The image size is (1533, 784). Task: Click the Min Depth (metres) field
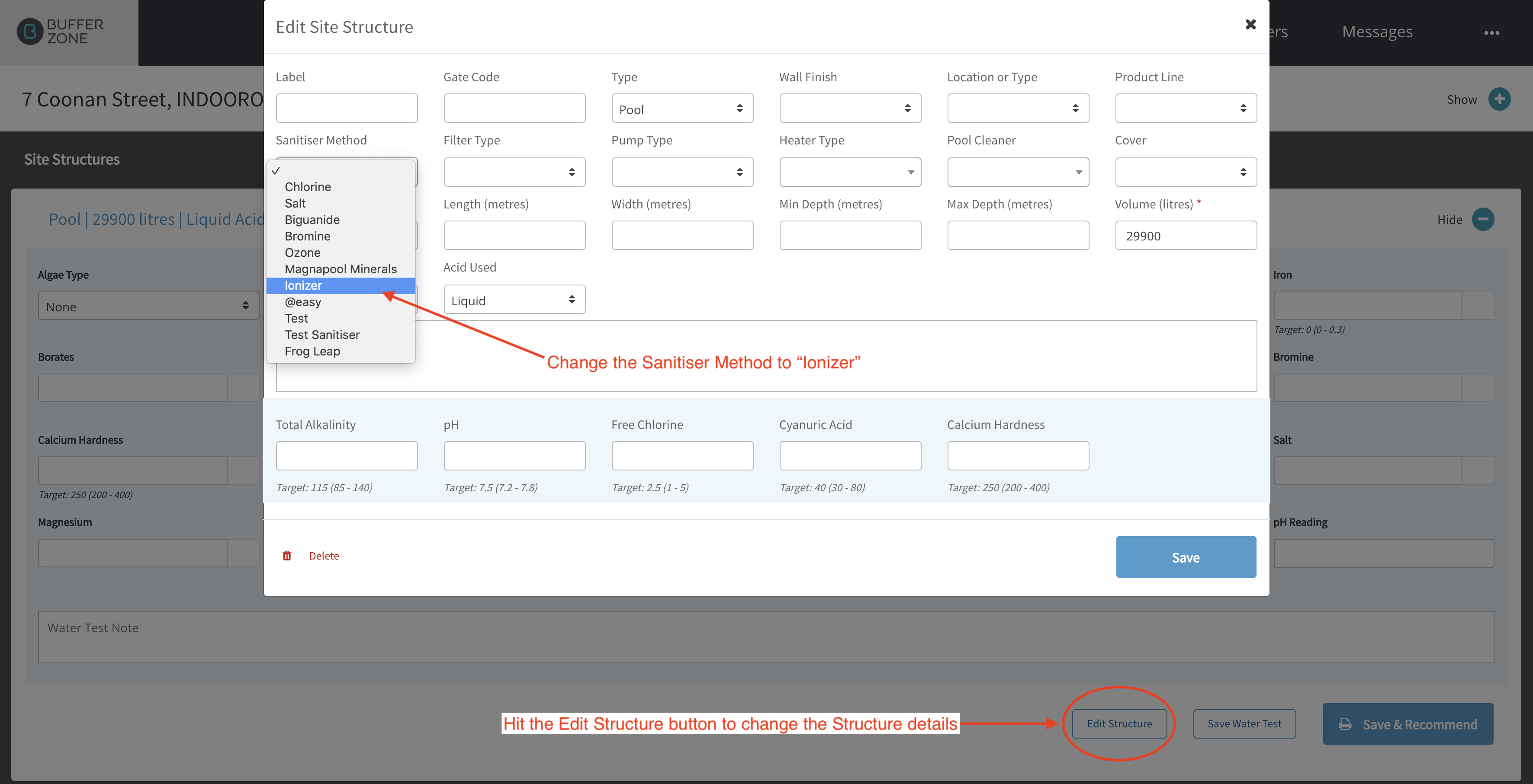(850, 235)
